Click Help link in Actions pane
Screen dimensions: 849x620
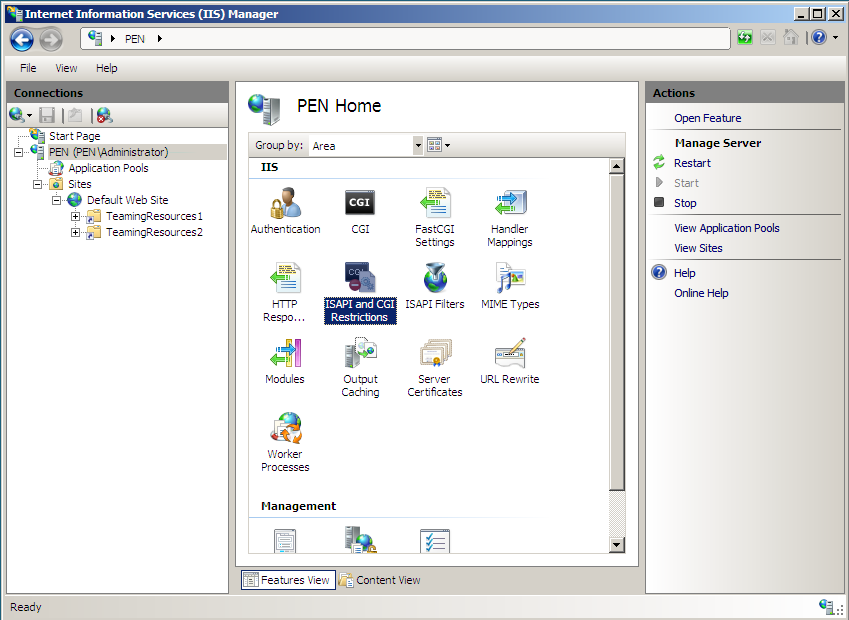click(684, 273)
